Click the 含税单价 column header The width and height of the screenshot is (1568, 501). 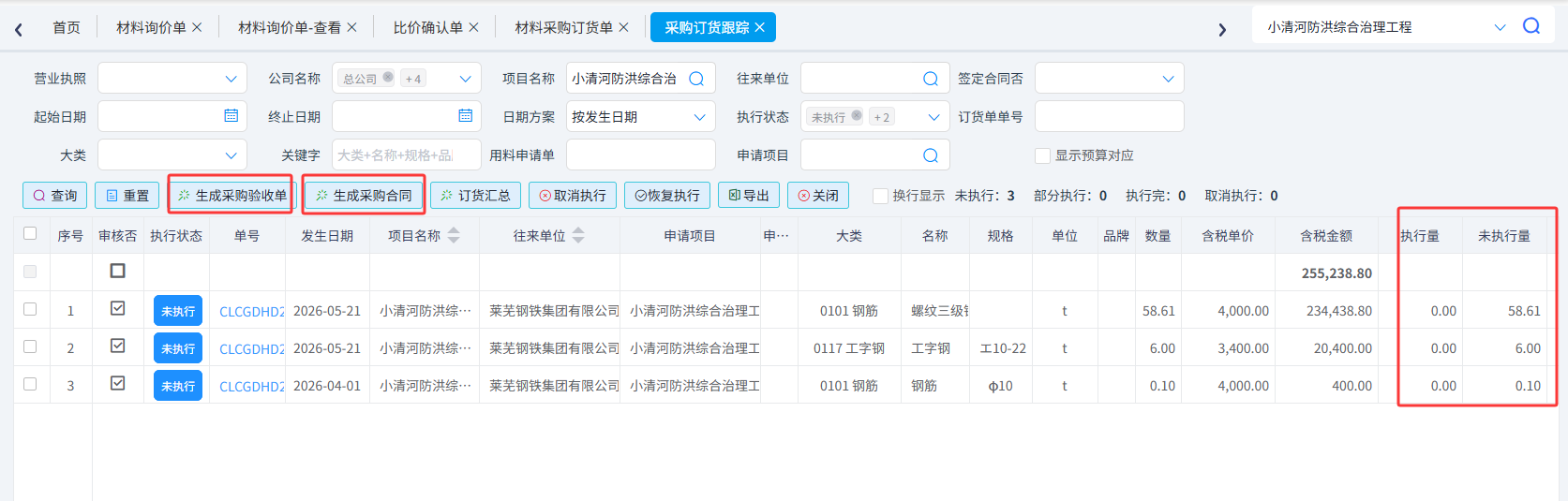(x=1228, y=236)
